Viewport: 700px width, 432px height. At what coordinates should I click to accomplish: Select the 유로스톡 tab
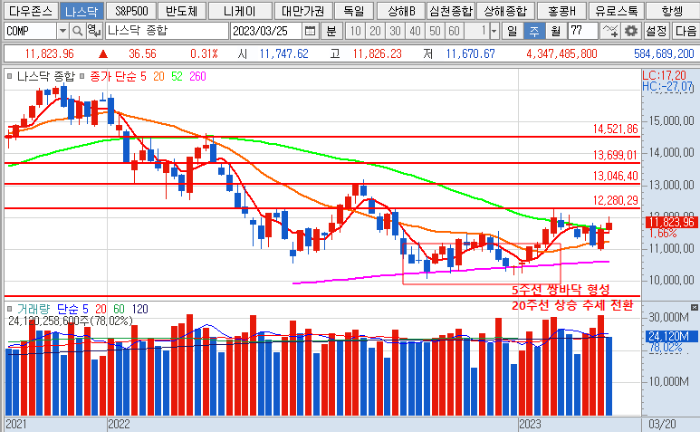[x=617, y=11]
